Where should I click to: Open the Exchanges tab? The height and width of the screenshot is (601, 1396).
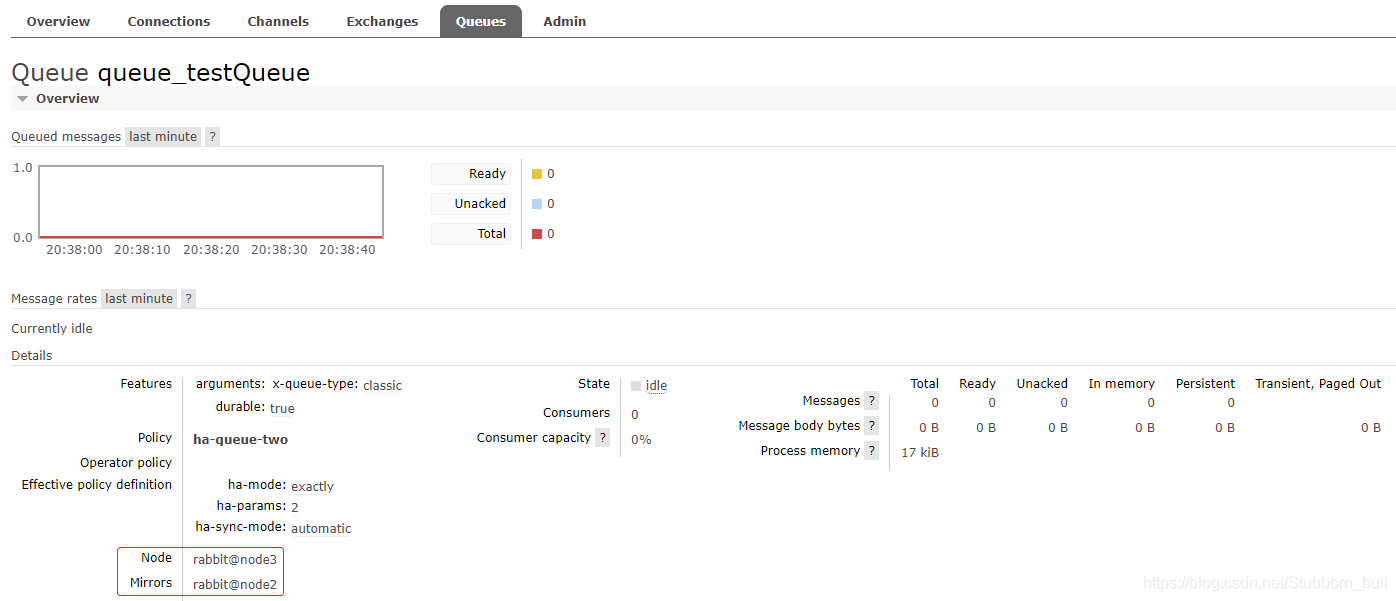(382, 21)
